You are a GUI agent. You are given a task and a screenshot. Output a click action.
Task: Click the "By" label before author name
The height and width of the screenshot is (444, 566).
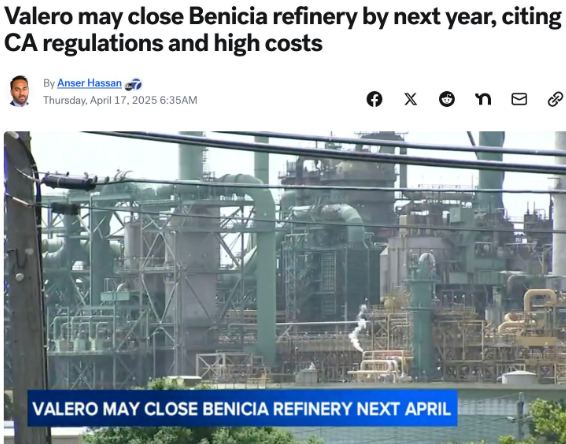pos(49,83)
